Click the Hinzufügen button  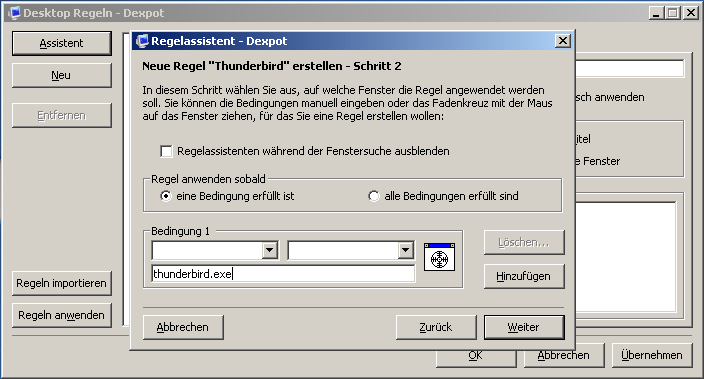tap(524, 276)
